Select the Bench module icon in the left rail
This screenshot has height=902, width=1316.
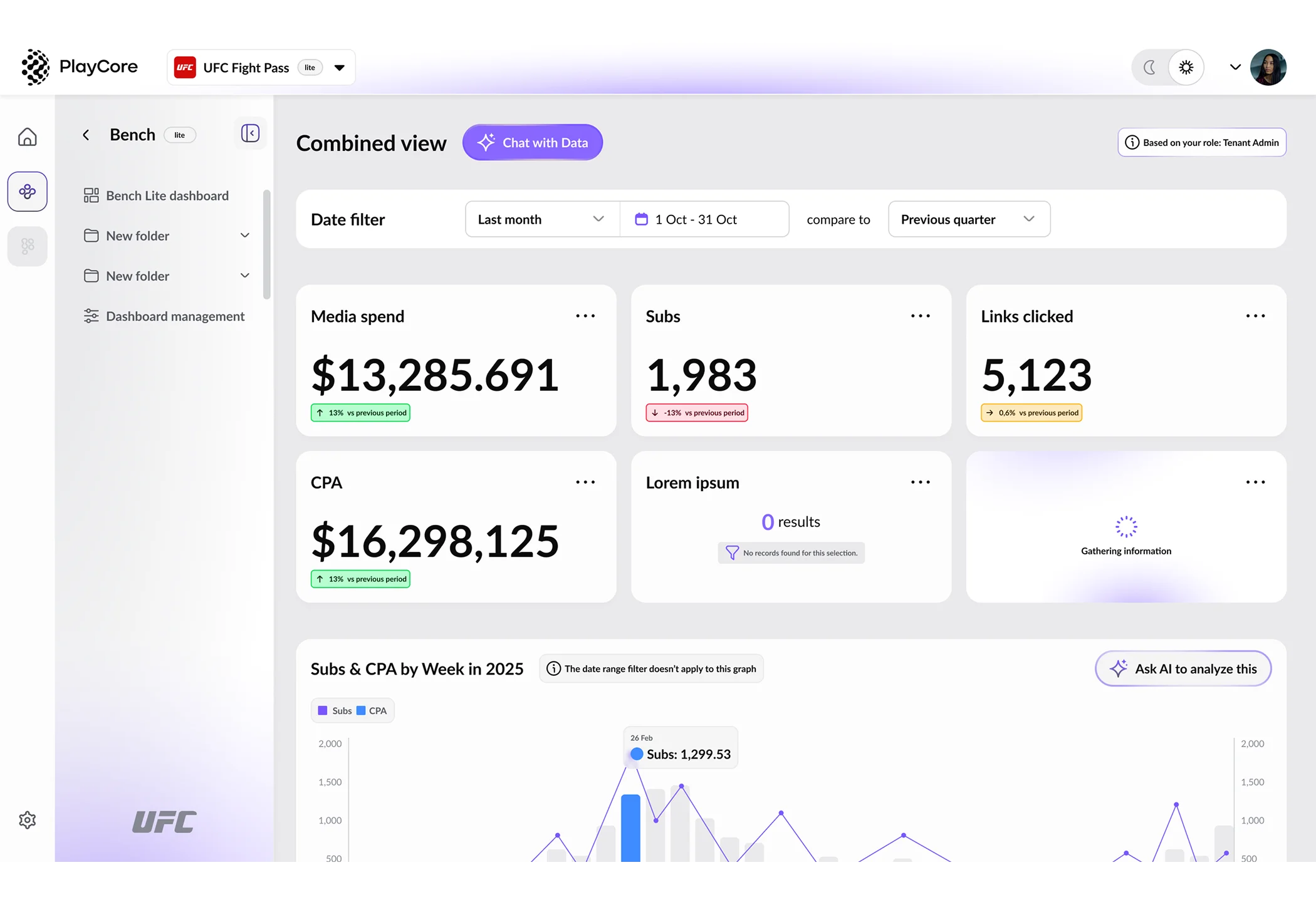point(27,191)
